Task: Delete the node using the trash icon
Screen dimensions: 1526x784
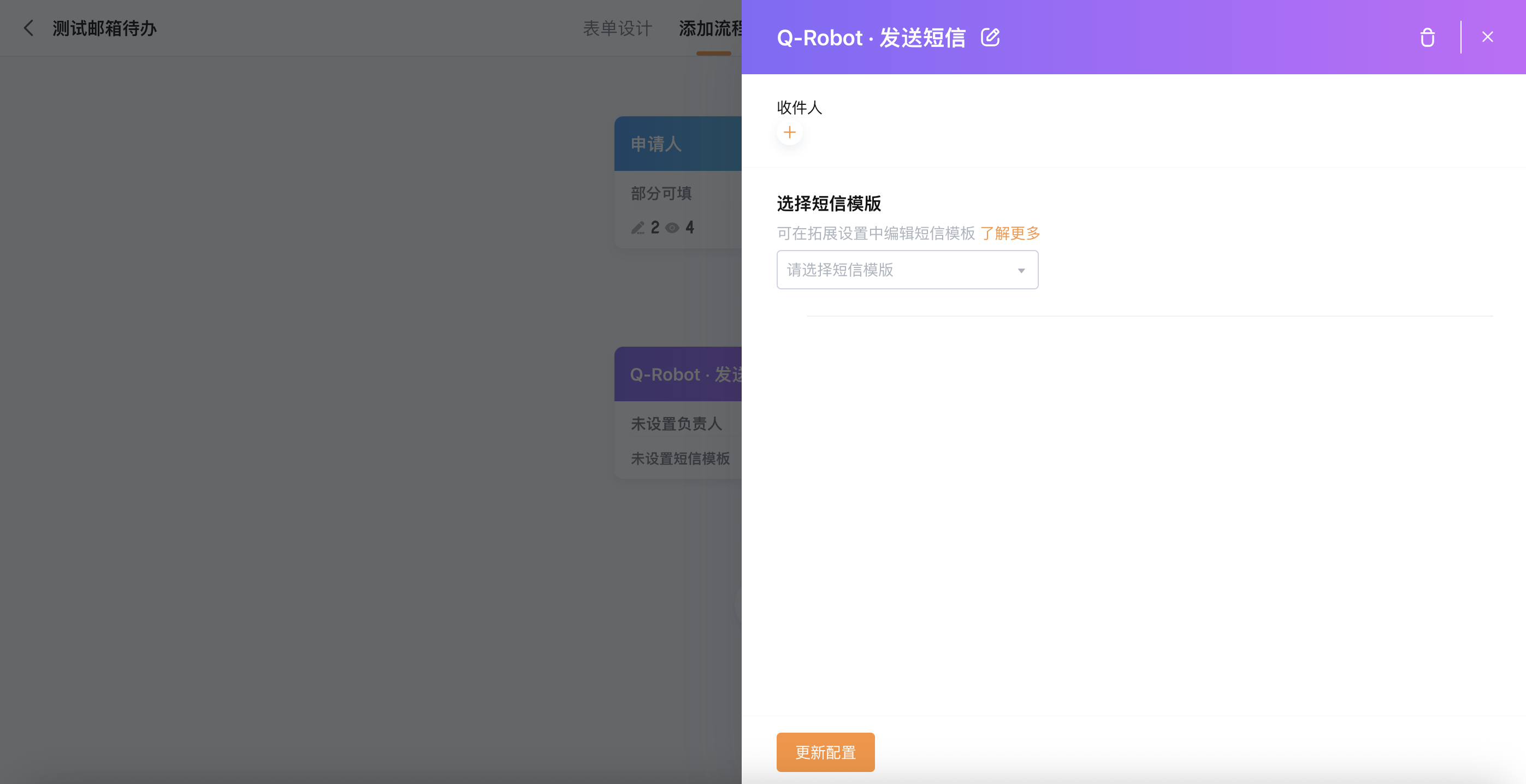Action: click(x=1427, y=37)
